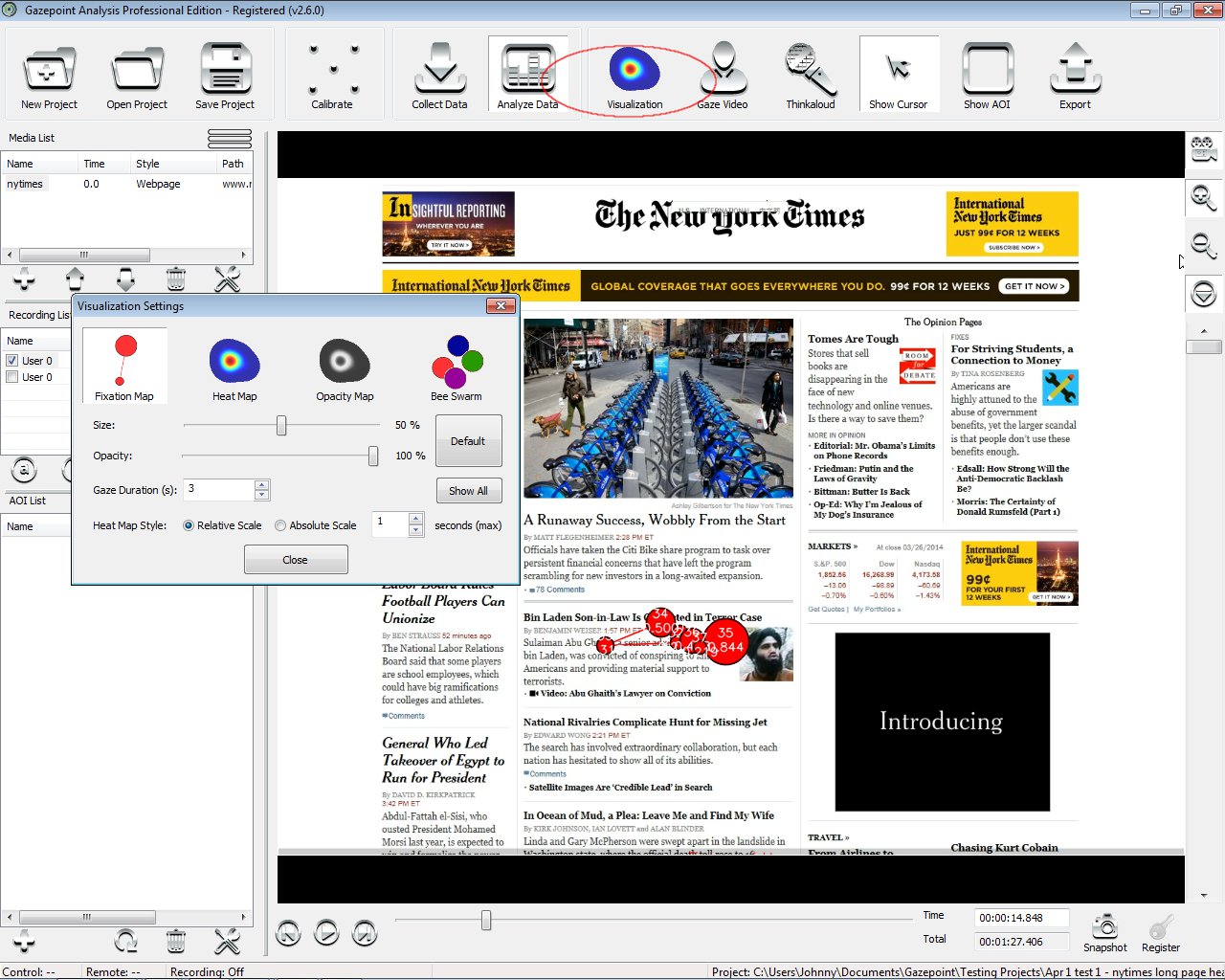Click the Save Project disk icon
This screenshot has width=1225, height=980.
[x=225, y=75]
